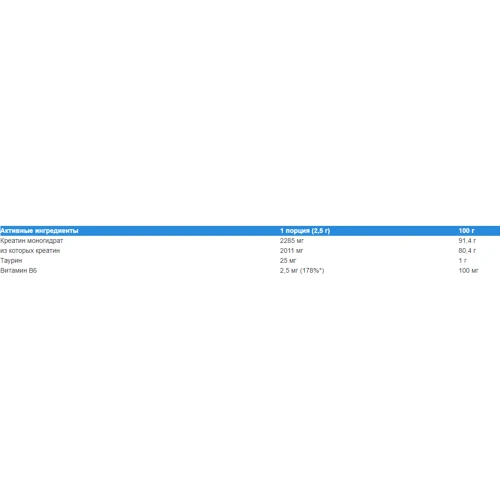Click the '1 г' taurine value
Screen dimensions: 500x500
point(463,261)
